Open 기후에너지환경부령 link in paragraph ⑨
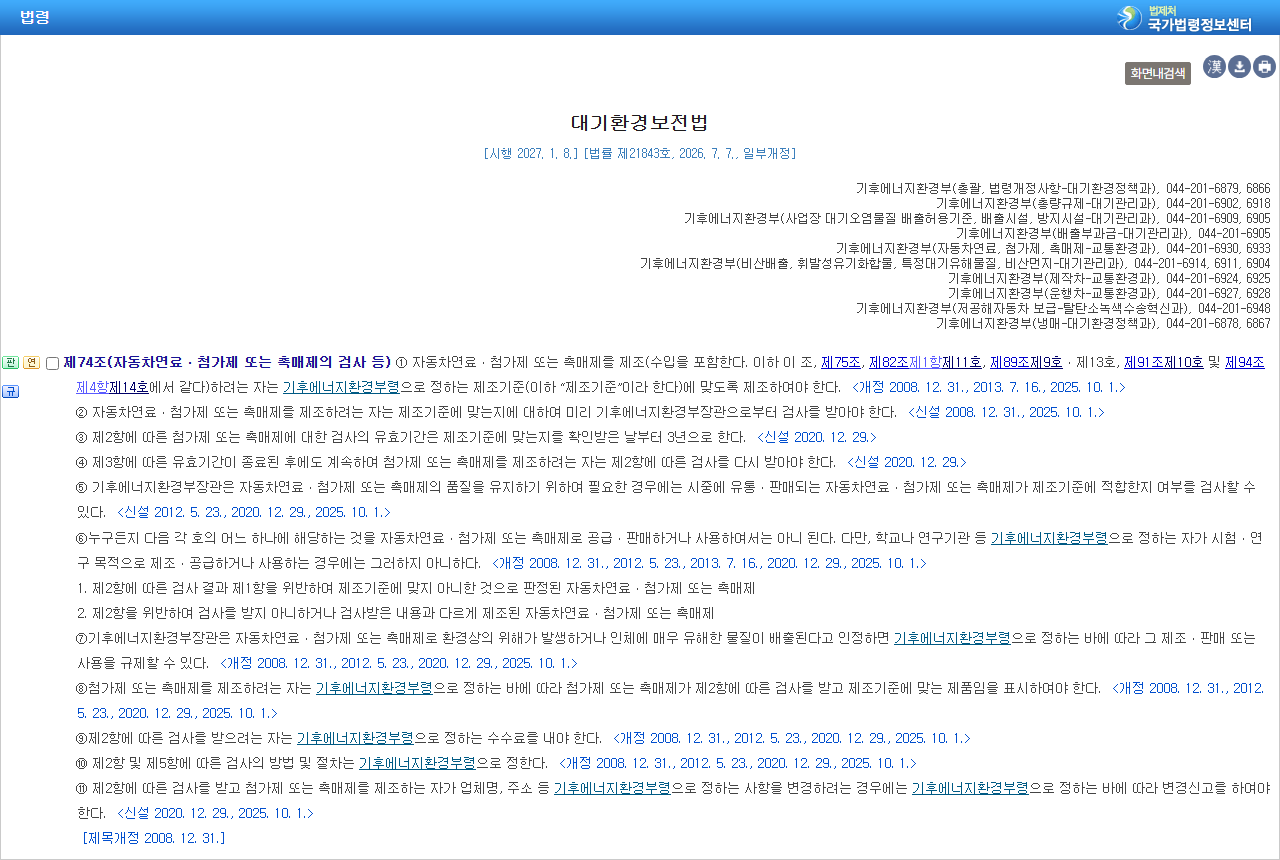Image resolution: width=1280 pixels, height=860 pixels. [355, 737]
